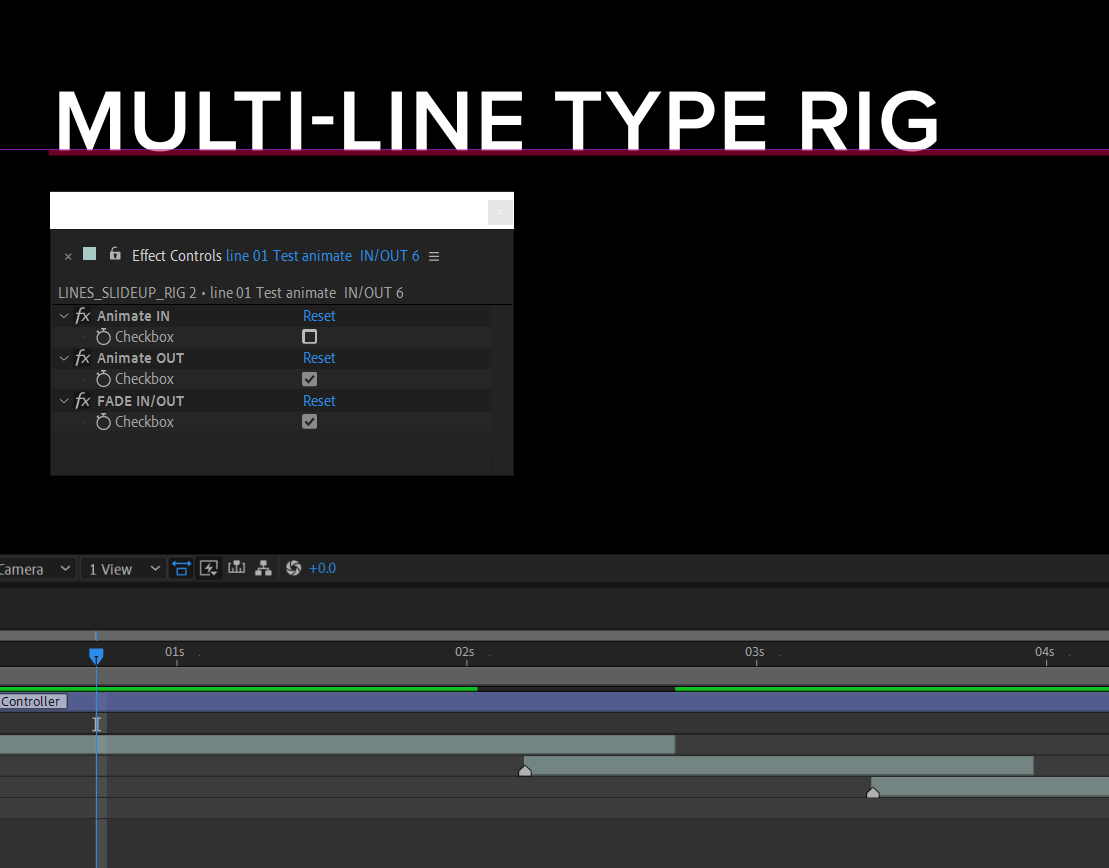Open the 1 View layout dropdown
The height and width of the screenshot is (868, 1109).
point(124,569)
